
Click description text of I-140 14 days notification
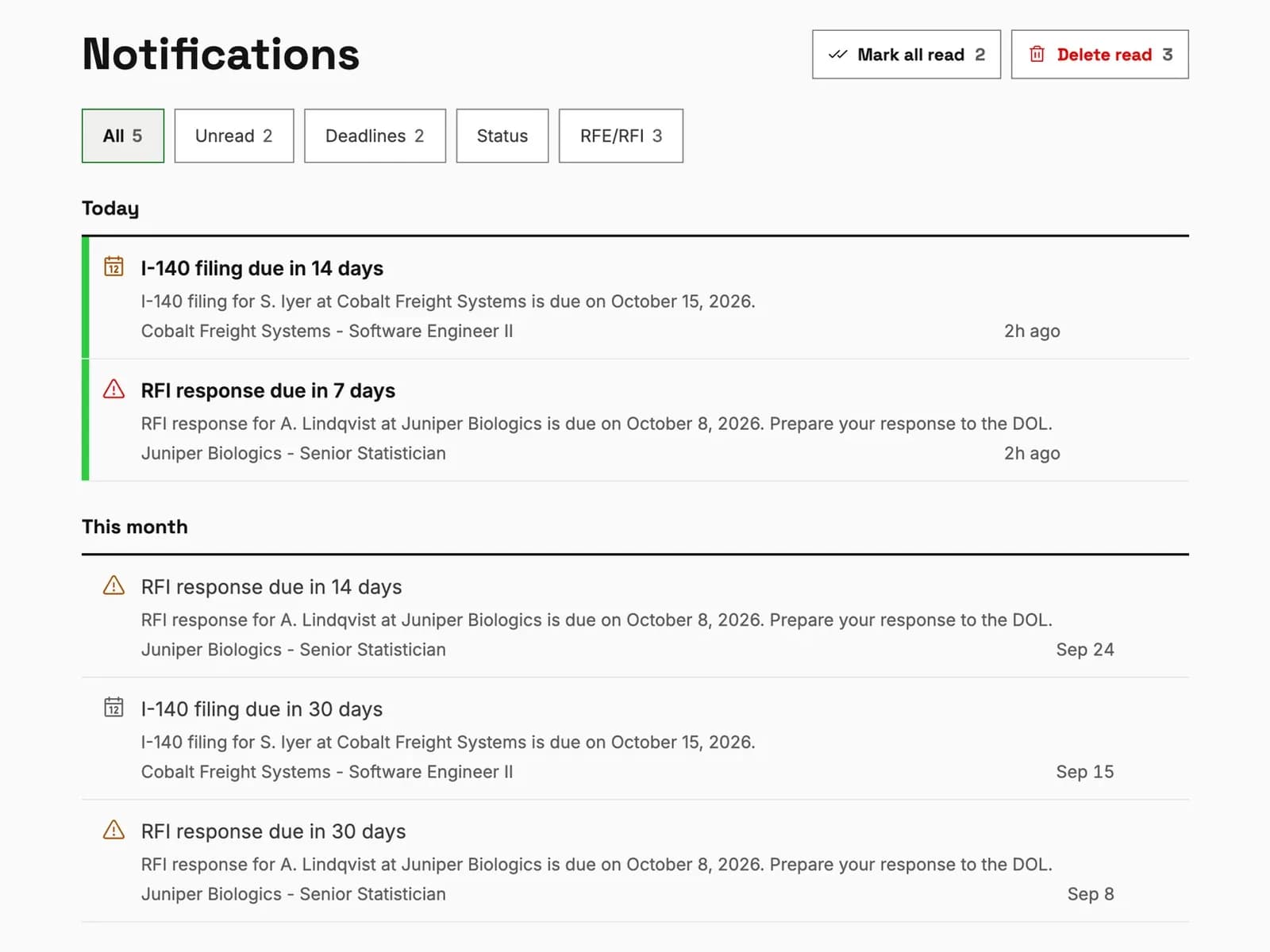[x=448, y=301]
